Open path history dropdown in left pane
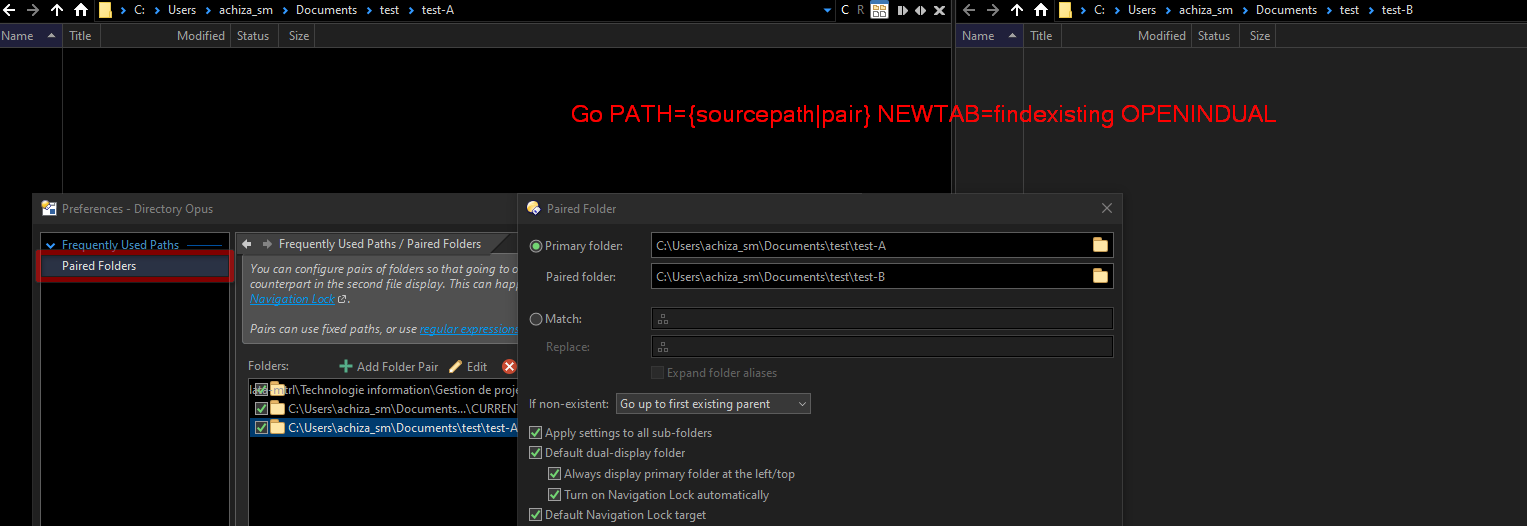Screen dimensions: 1527x526 pos(827,10)
